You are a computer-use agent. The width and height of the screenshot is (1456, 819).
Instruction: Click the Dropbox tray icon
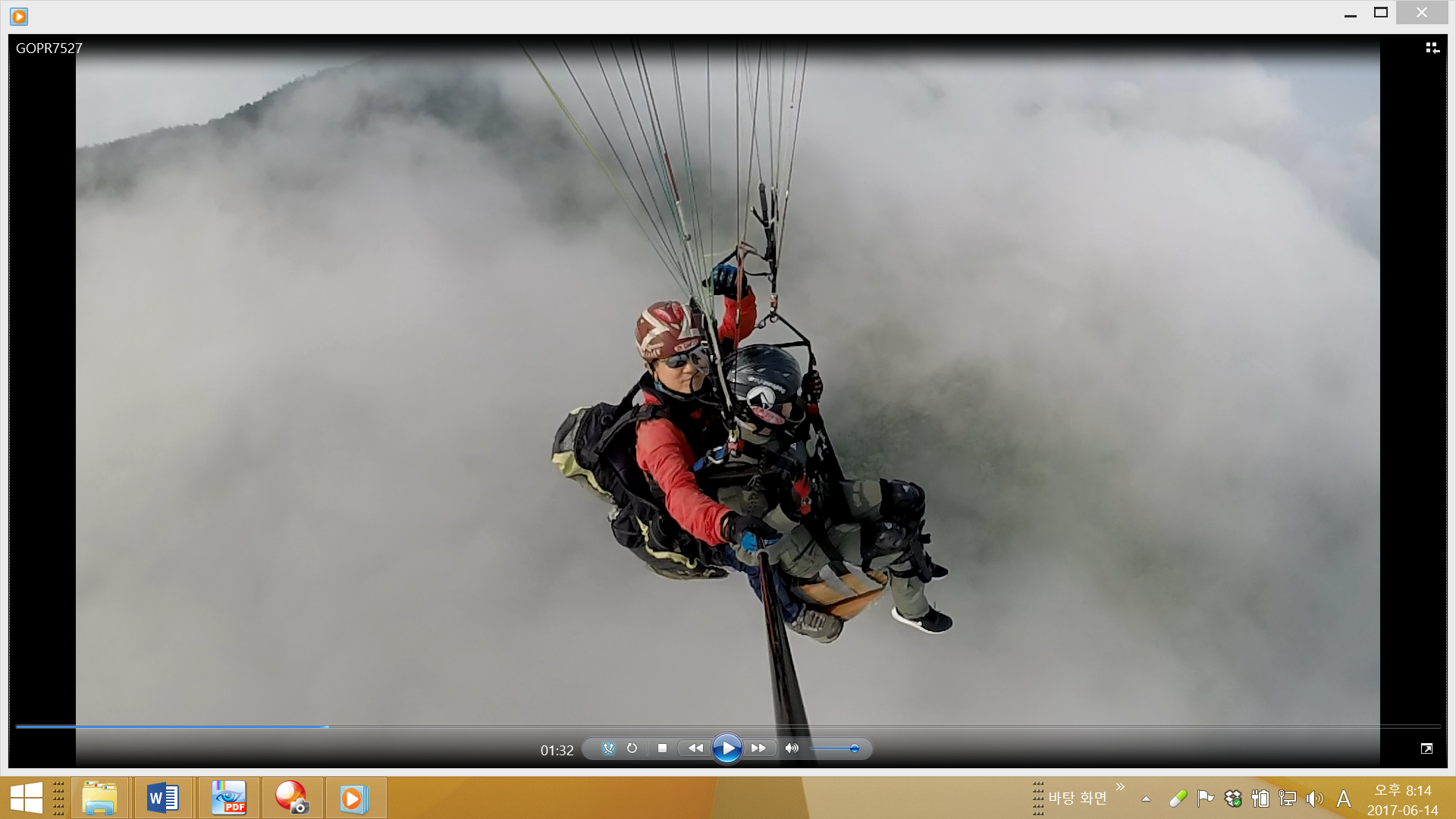[1233, 798]
